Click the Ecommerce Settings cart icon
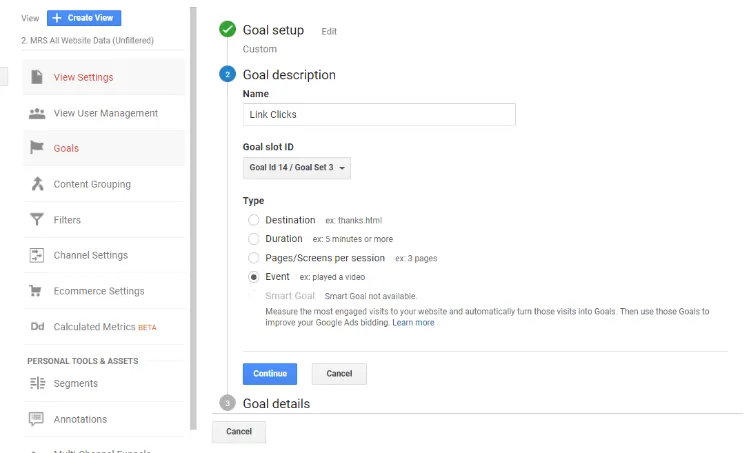Screen dimensions: 751x453 37,291
